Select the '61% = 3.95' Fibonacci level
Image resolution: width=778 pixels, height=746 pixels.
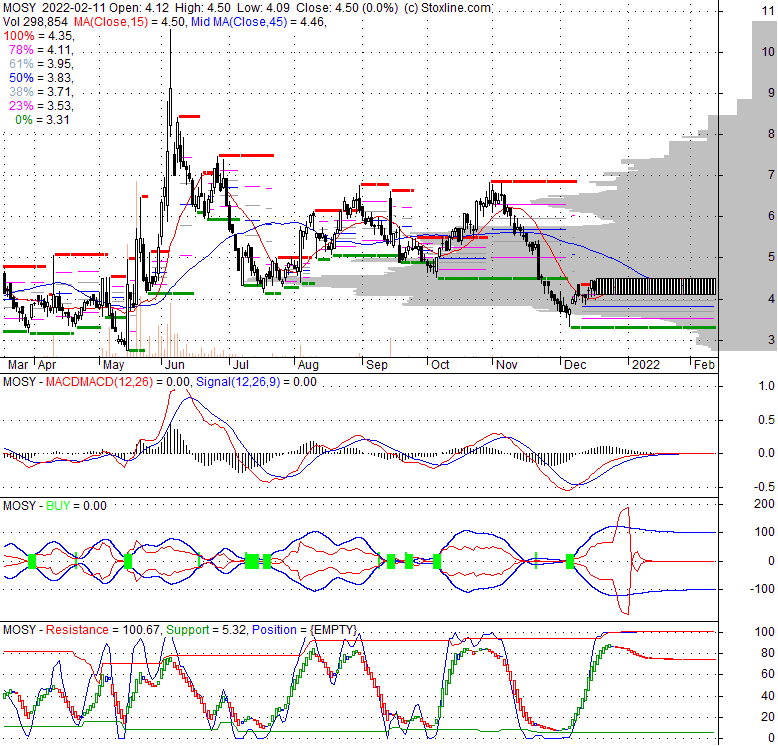(41, 63)
